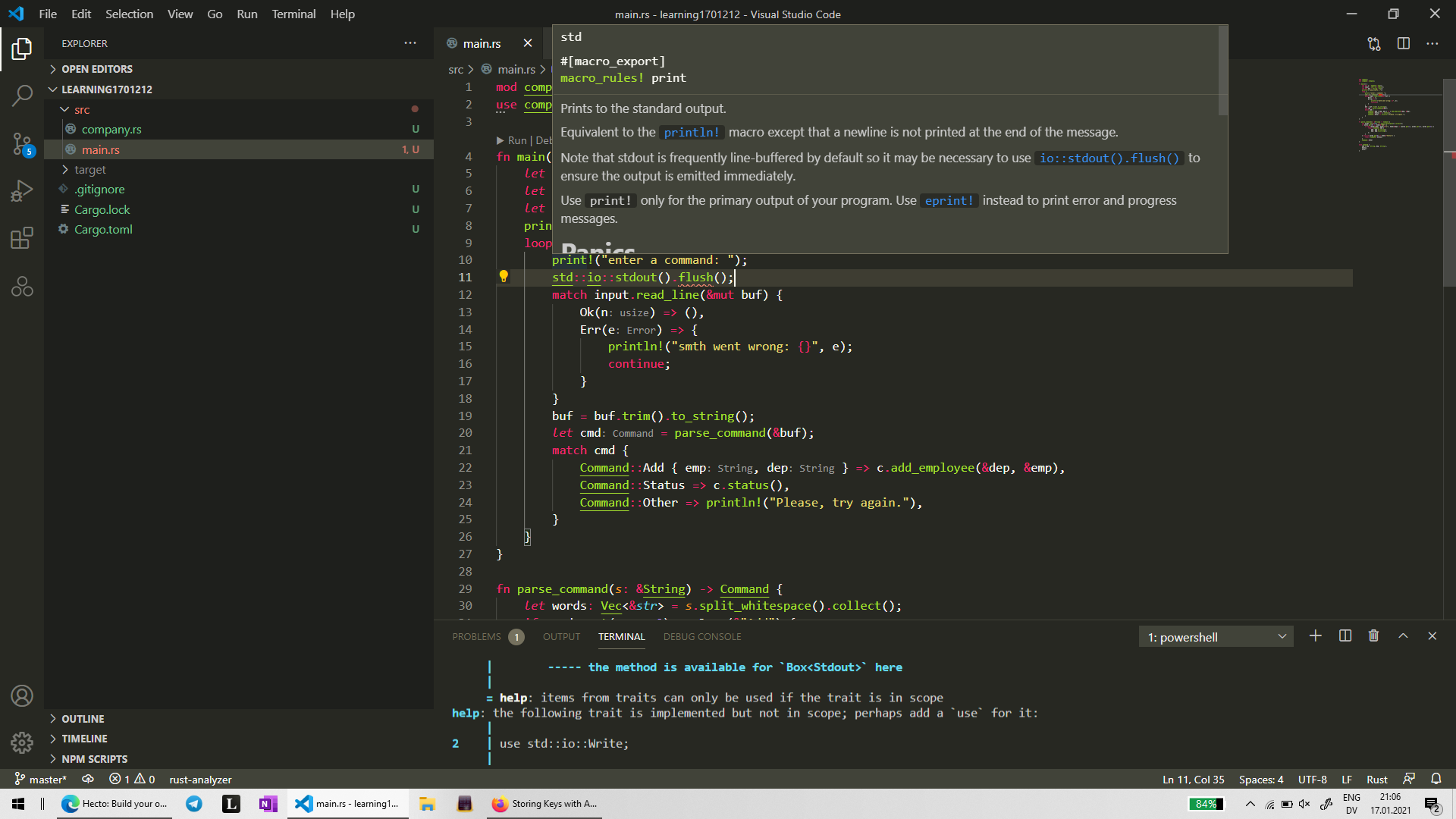Open the Terminal menu
This screenshot has width=1456, height=819.
[293, 14]
